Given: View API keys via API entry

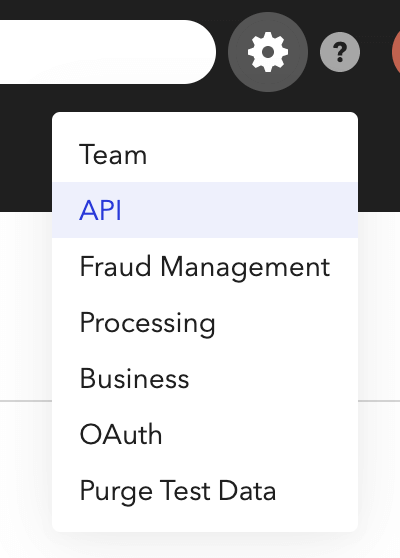Looking at the screenshot, I should (x=205, y=210).
